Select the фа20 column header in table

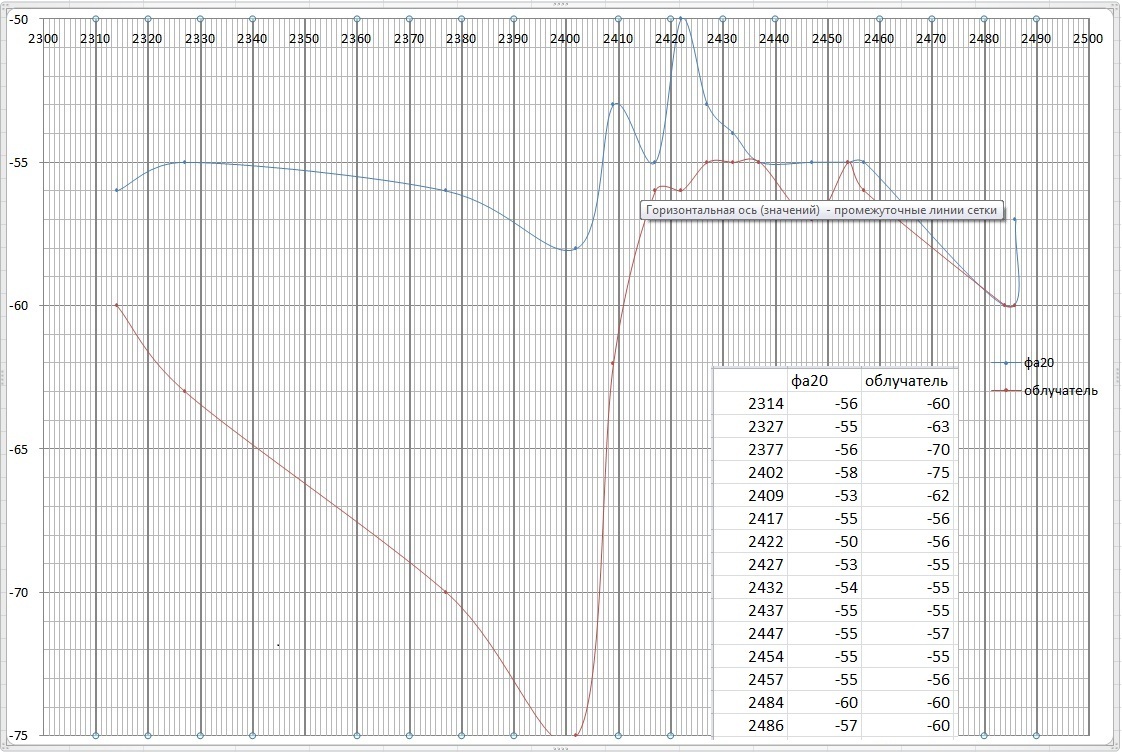pos(809,381)
